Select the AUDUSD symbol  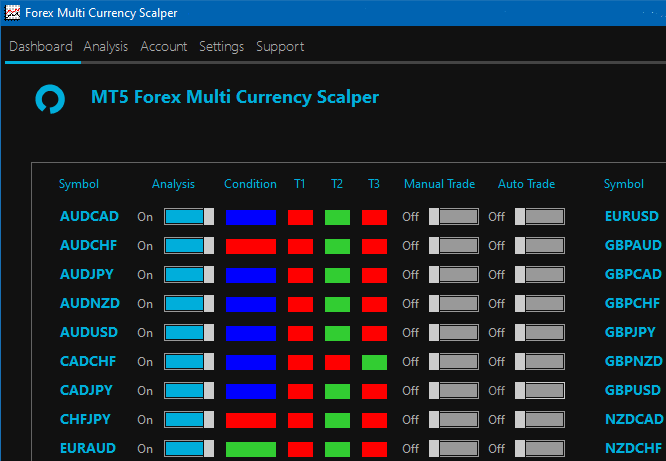point(89,332)
